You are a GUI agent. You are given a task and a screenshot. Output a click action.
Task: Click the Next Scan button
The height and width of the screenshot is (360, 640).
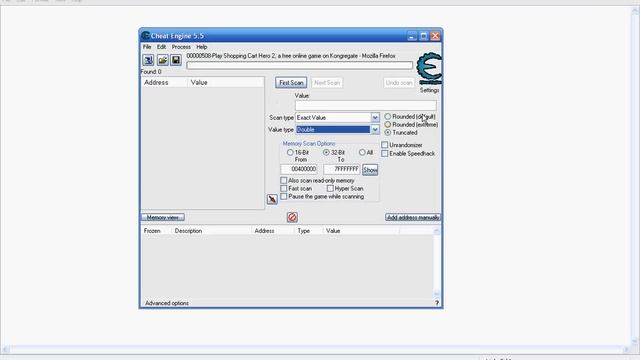pos(327,82)
